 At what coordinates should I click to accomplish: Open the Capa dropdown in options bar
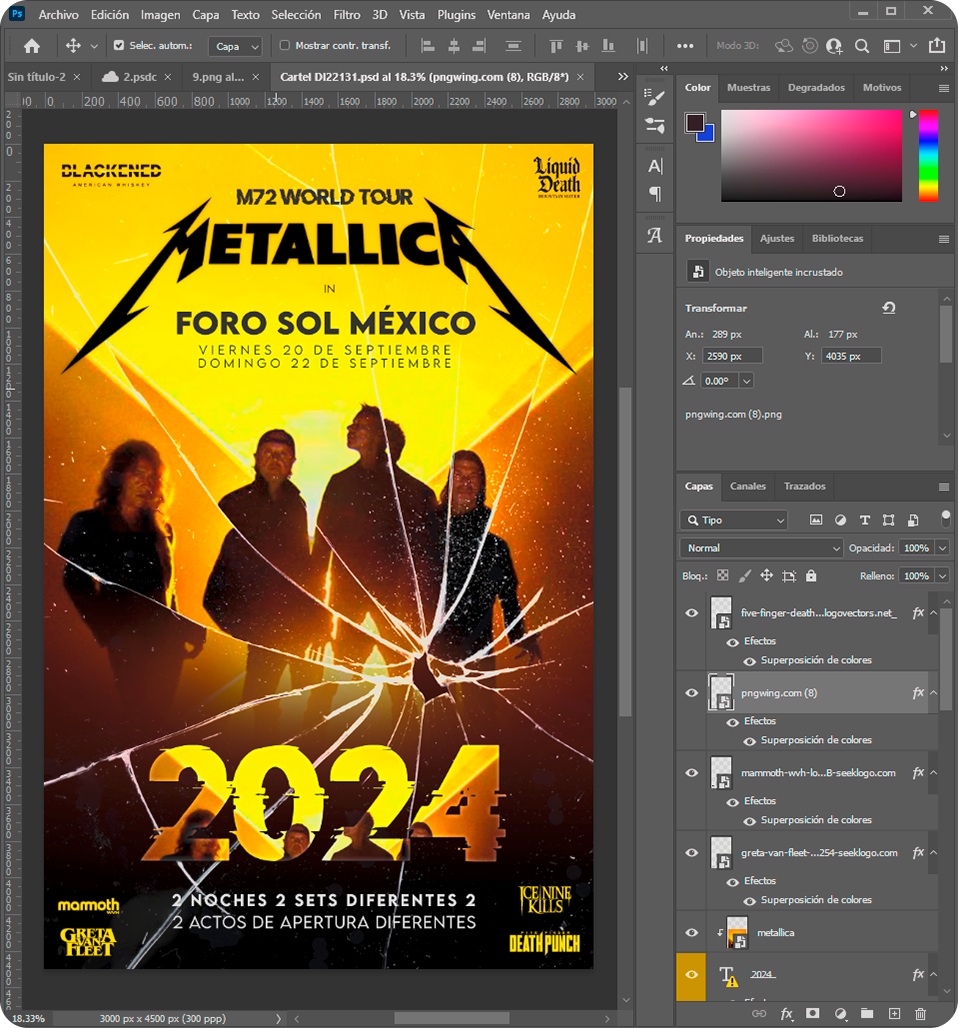[238, 47]
